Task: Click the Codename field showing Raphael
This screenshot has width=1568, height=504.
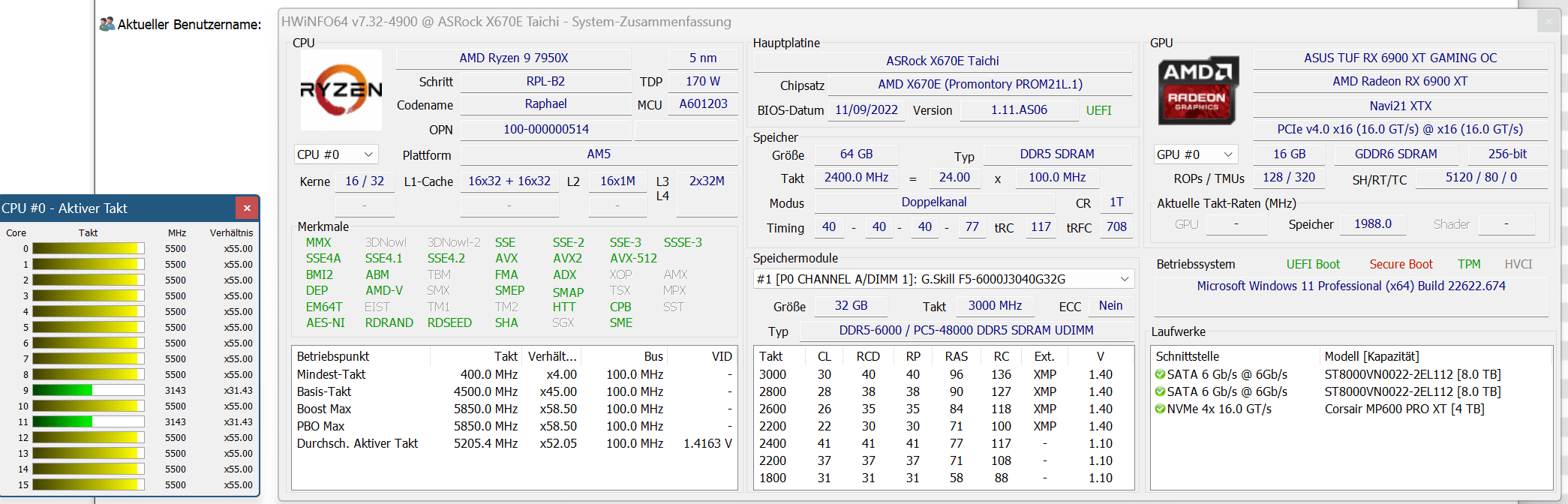Action: (545, 104)
